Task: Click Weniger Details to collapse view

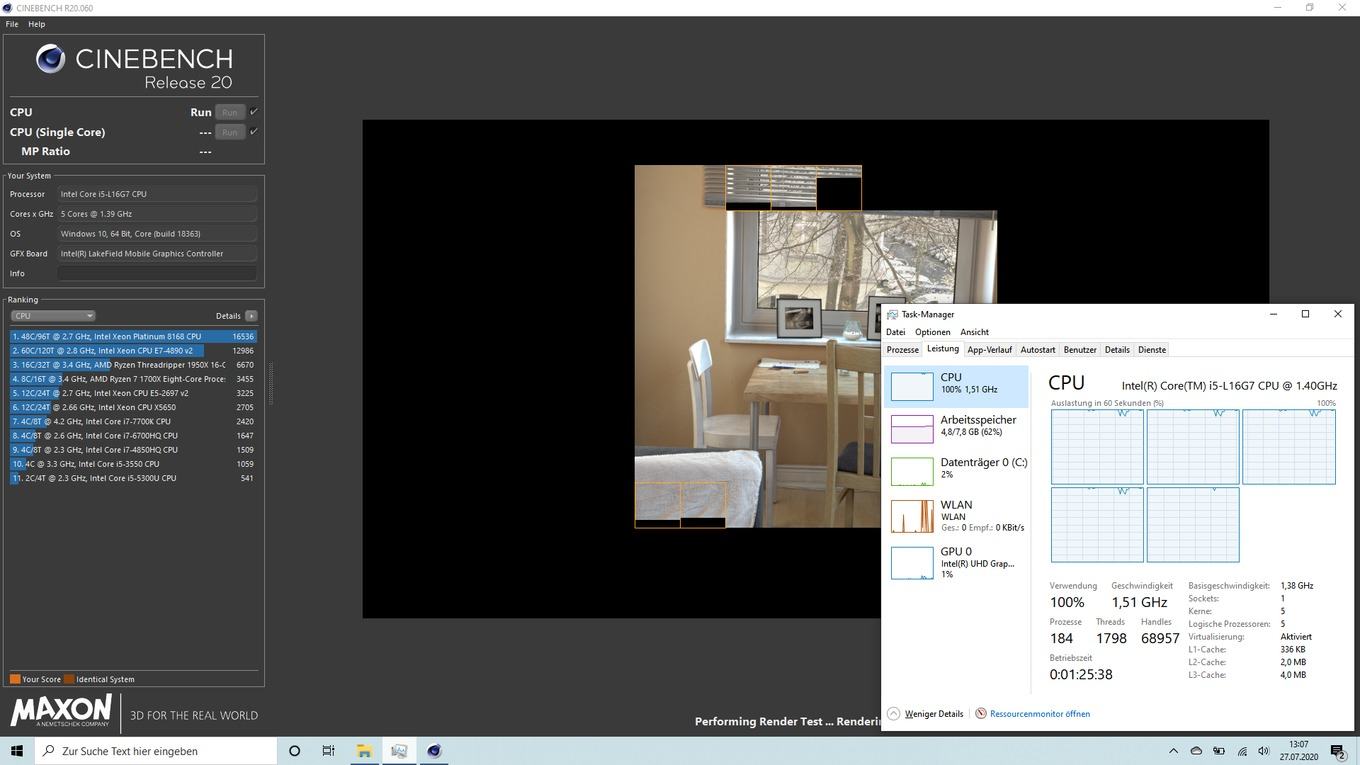Action: [925, 714]
